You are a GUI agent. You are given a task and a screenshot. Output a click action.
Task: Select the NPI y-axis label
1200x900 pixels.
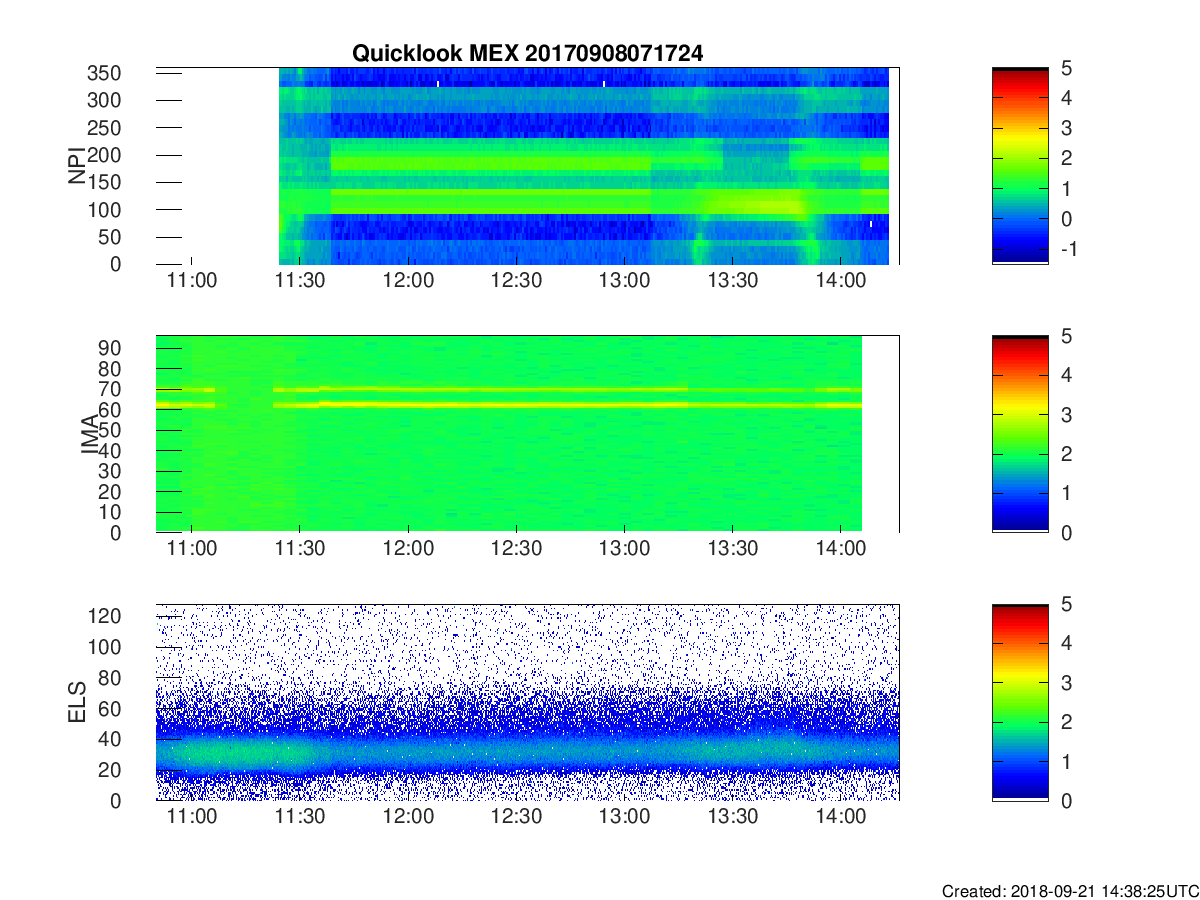76,166
